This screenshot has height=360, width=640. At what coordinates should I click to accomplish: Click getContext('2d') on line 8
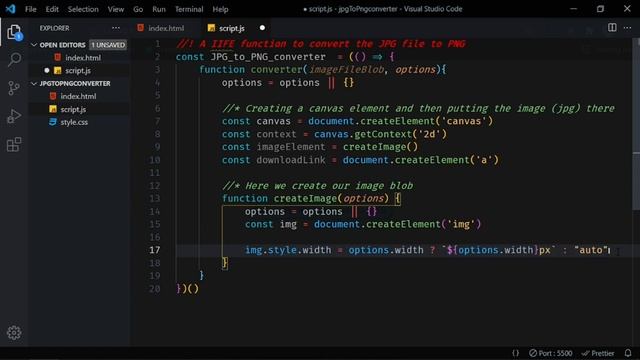click(x=400, y=134)
